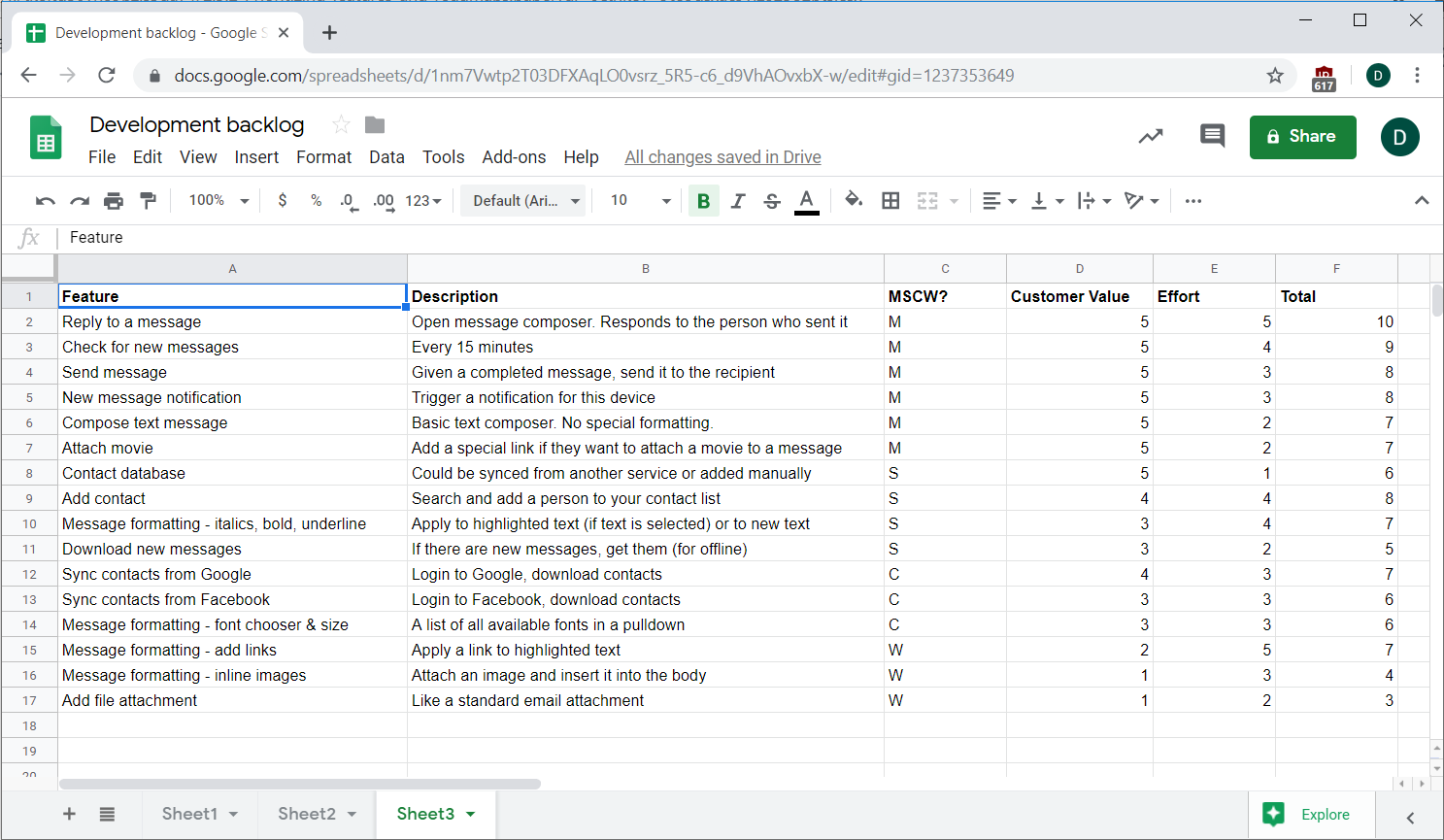Image resolution: width=1444 pixels, height=840 pixels.
Task: Star the Development backlog document
Action: 341,124
